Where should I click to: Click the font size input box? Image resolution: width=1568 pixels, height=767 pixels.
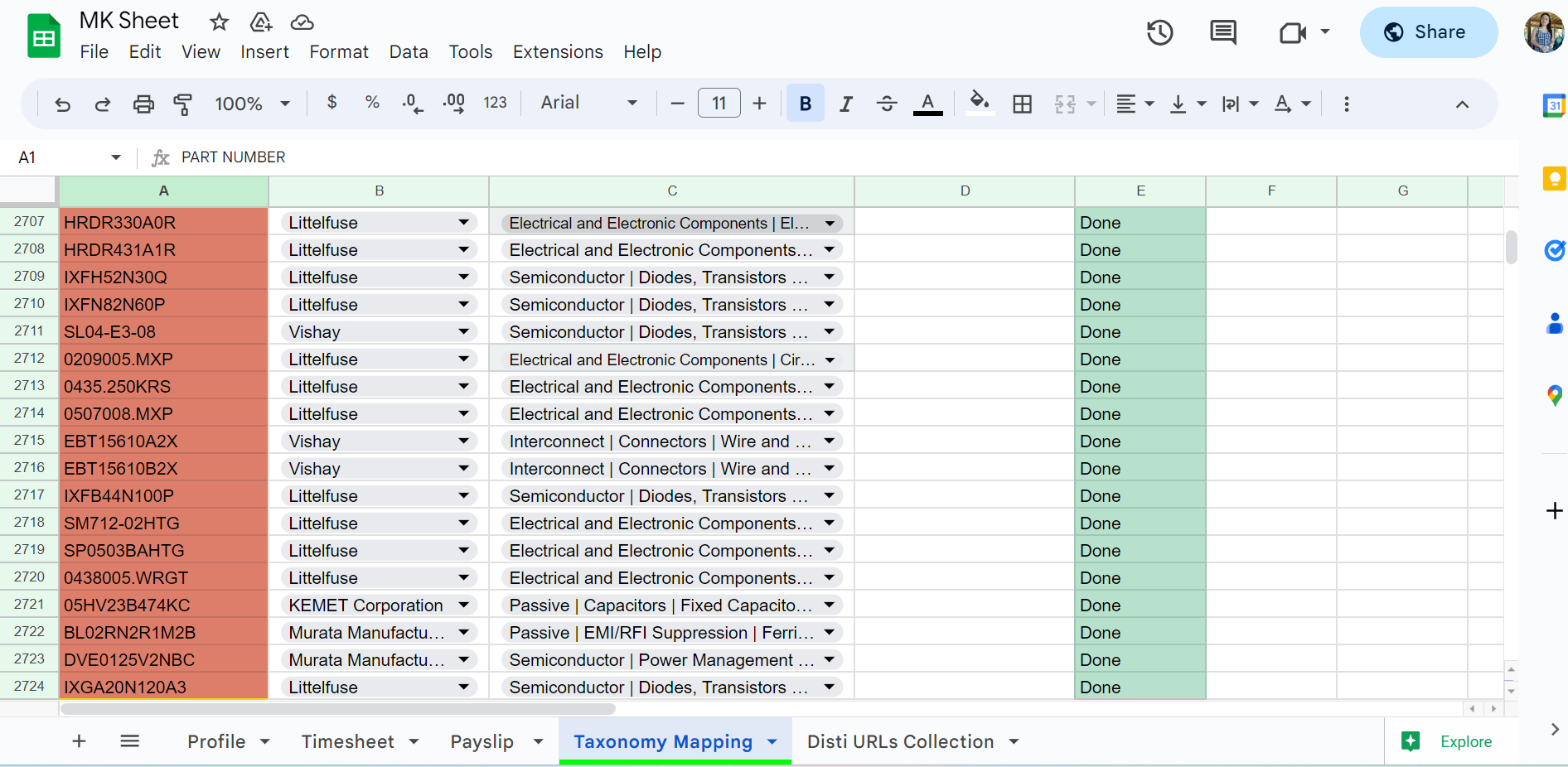719,104
